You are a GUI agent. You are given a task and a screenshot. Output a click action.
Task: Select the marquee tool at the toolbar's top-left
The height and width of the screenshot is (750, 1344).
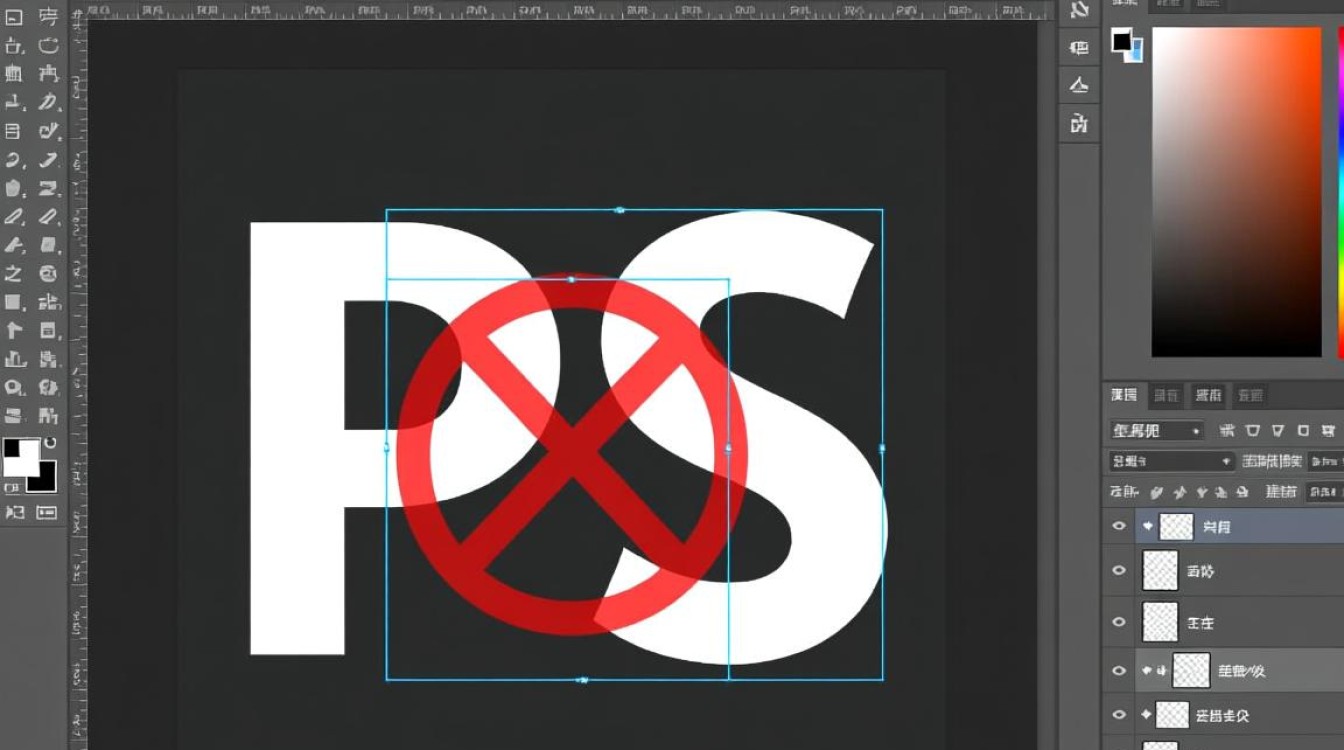[14, 17]
